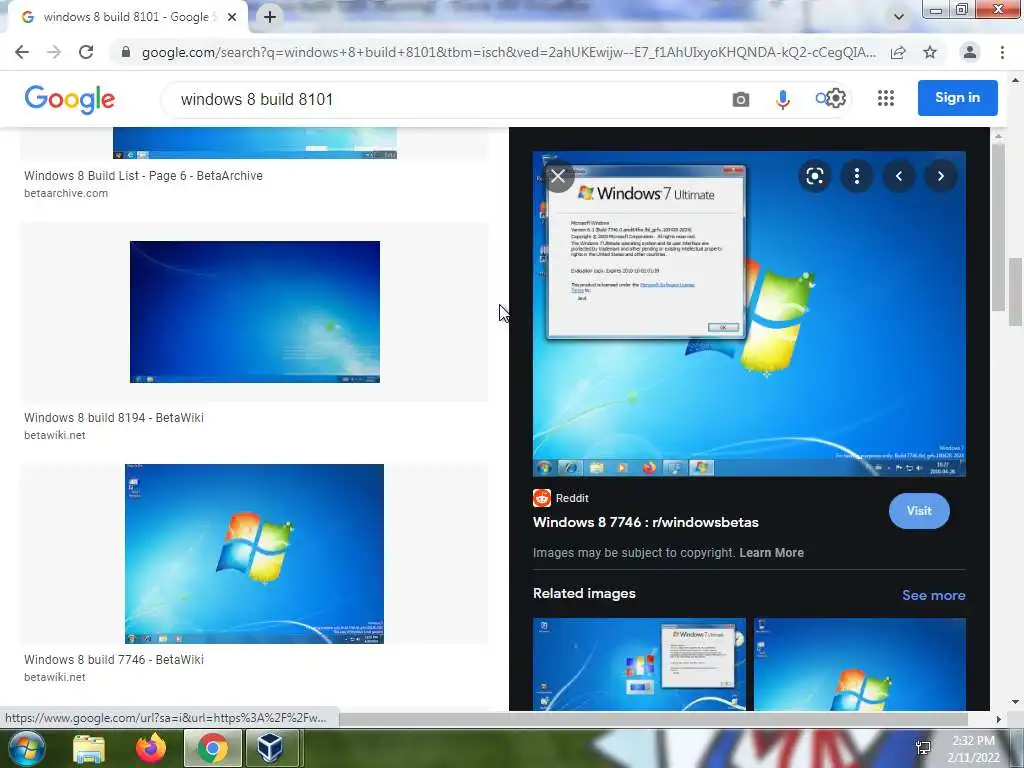Click See more related images
This screenshot has width=1024, height=768.
(x=933, y=595)
